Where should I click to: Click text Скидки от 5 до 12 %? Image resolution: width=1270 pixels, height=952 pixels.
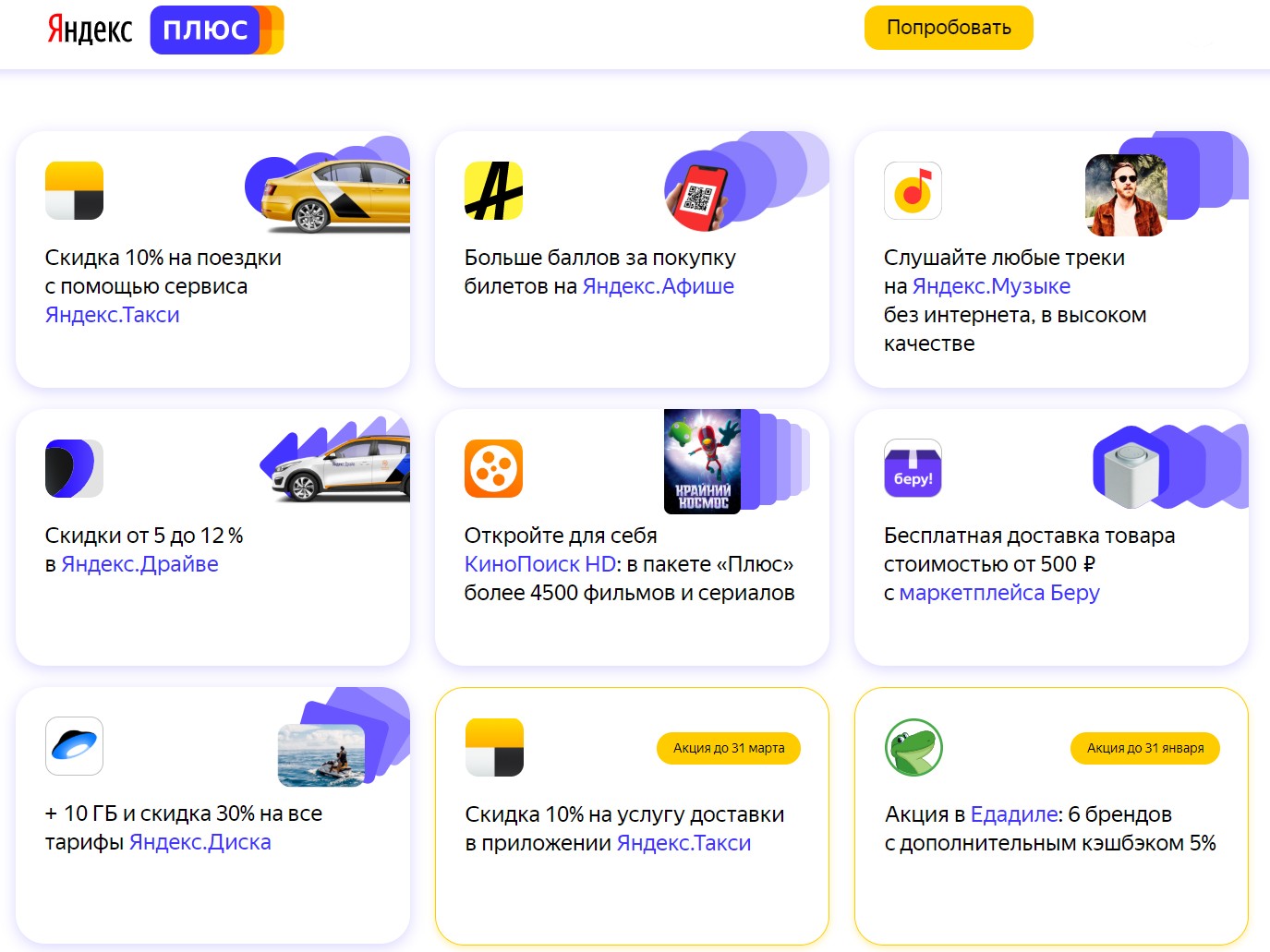(144, 536)
